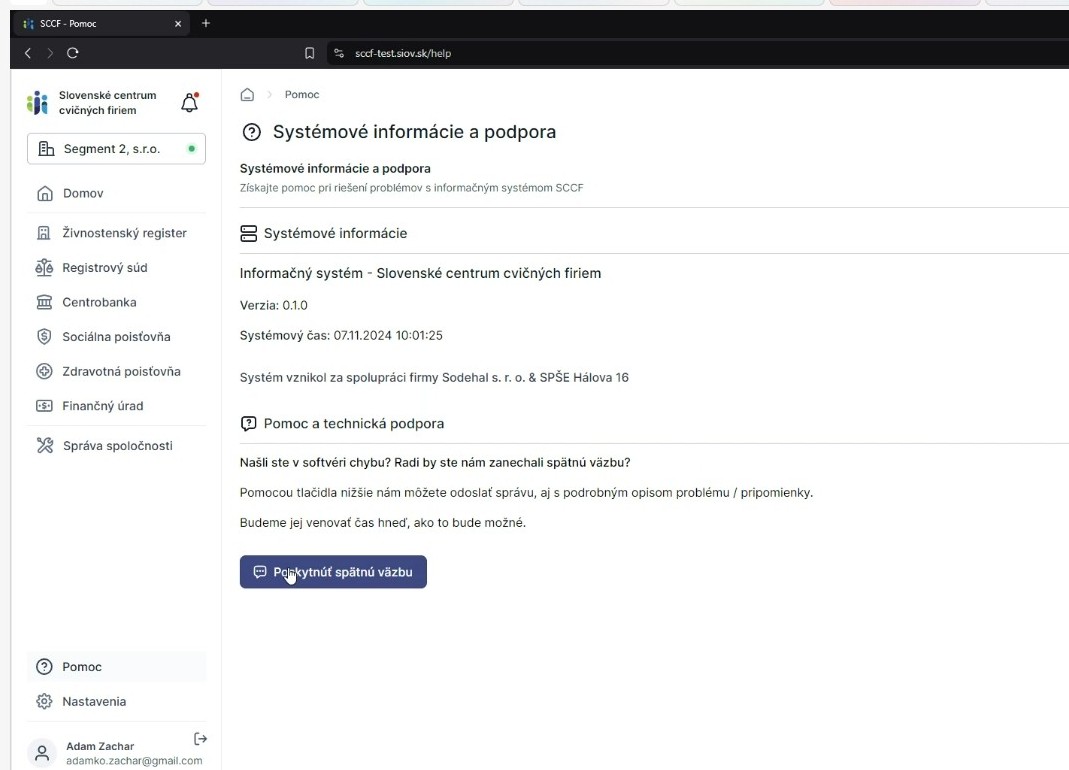Open the Segment 2, s.r.o. company selector

coord(116,149)
